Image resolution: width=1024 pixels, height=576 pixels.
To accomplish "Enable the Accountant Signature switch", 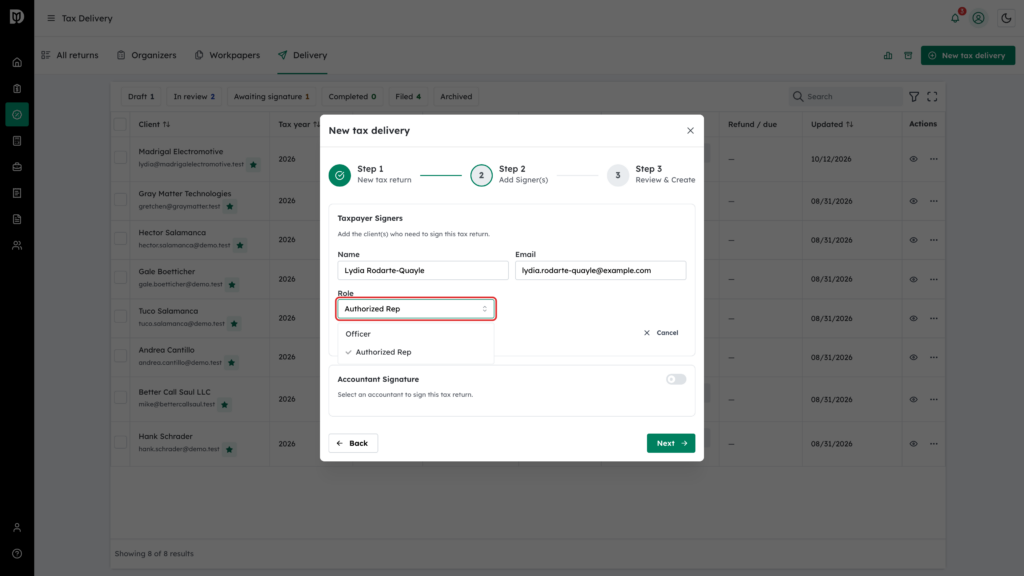I will point(676,379).
